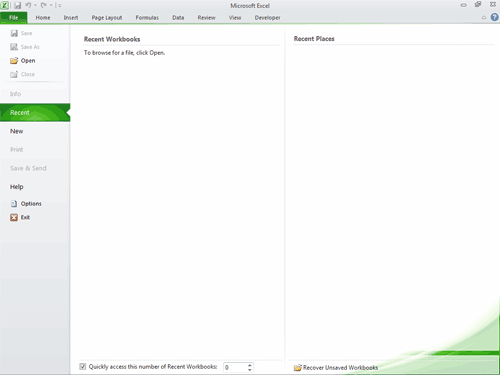Toggle Quickly access Recent Workbooks checkbox
The image size is (500, 375).
pyautogui.click(x=83, y=367)
